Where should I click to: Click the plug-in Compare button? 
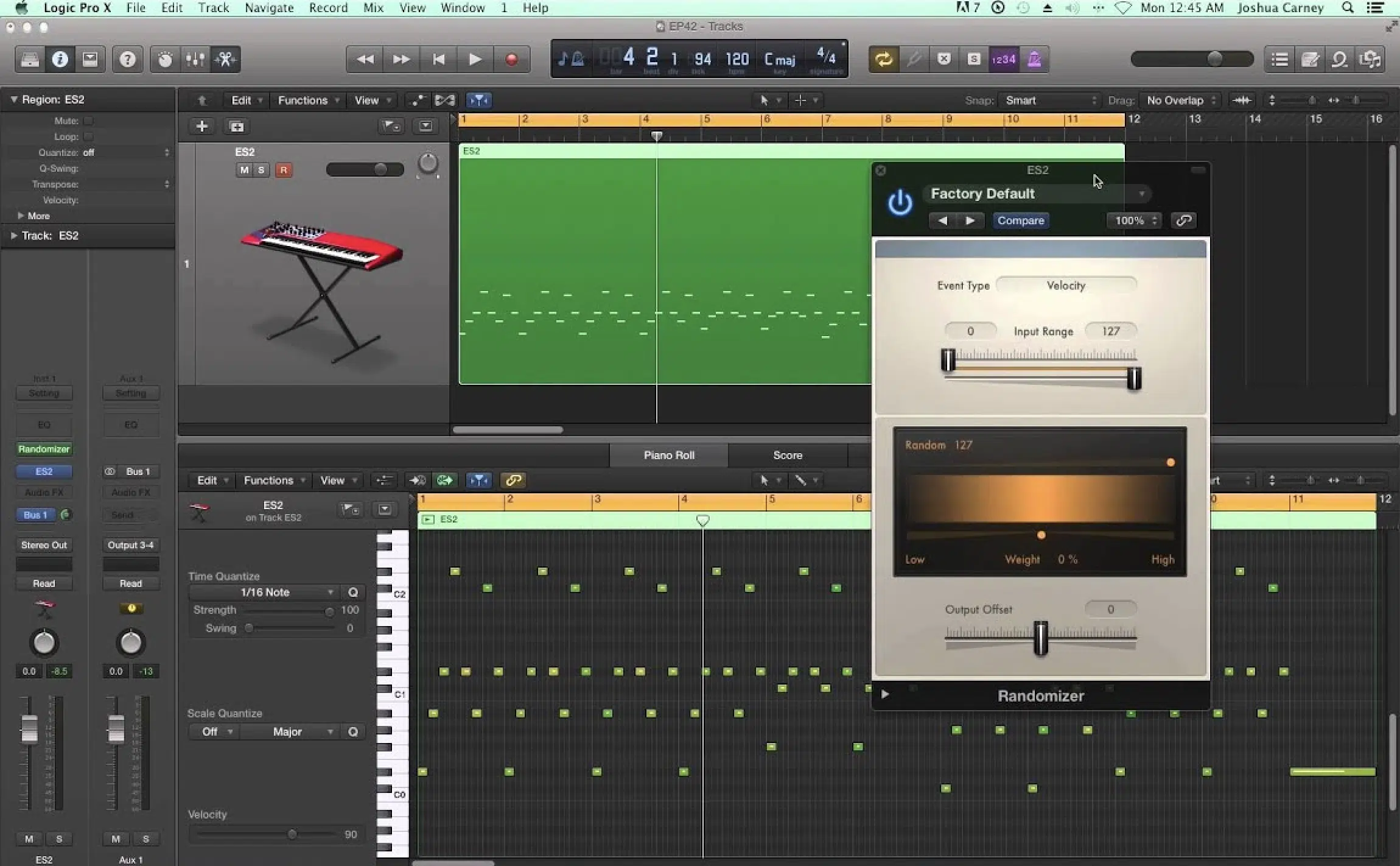(x=1021, y=220)
